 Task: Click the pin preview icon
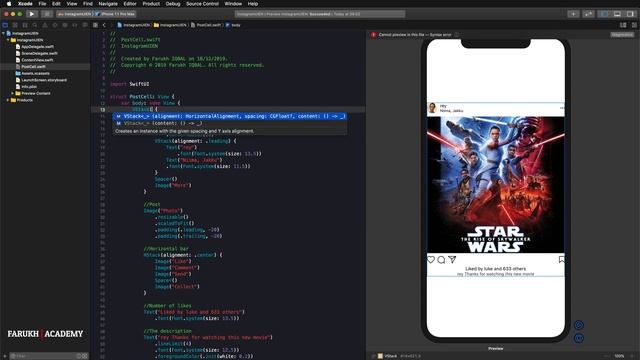(x=373, y=356)
